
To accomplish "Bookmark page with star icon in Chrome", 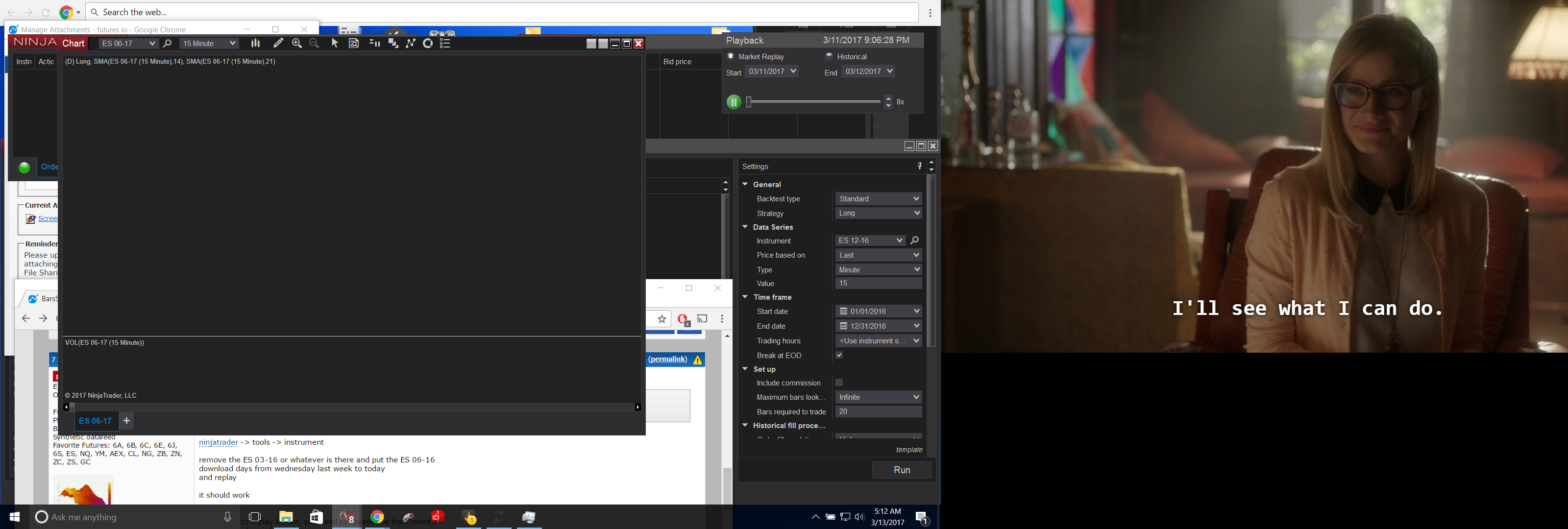I will click(661, 318).
